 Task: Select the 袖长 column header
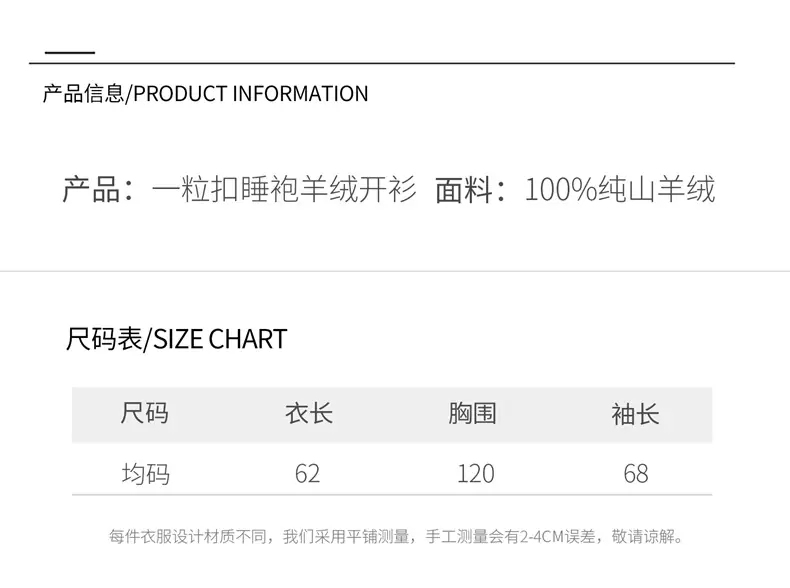point(635,414)
